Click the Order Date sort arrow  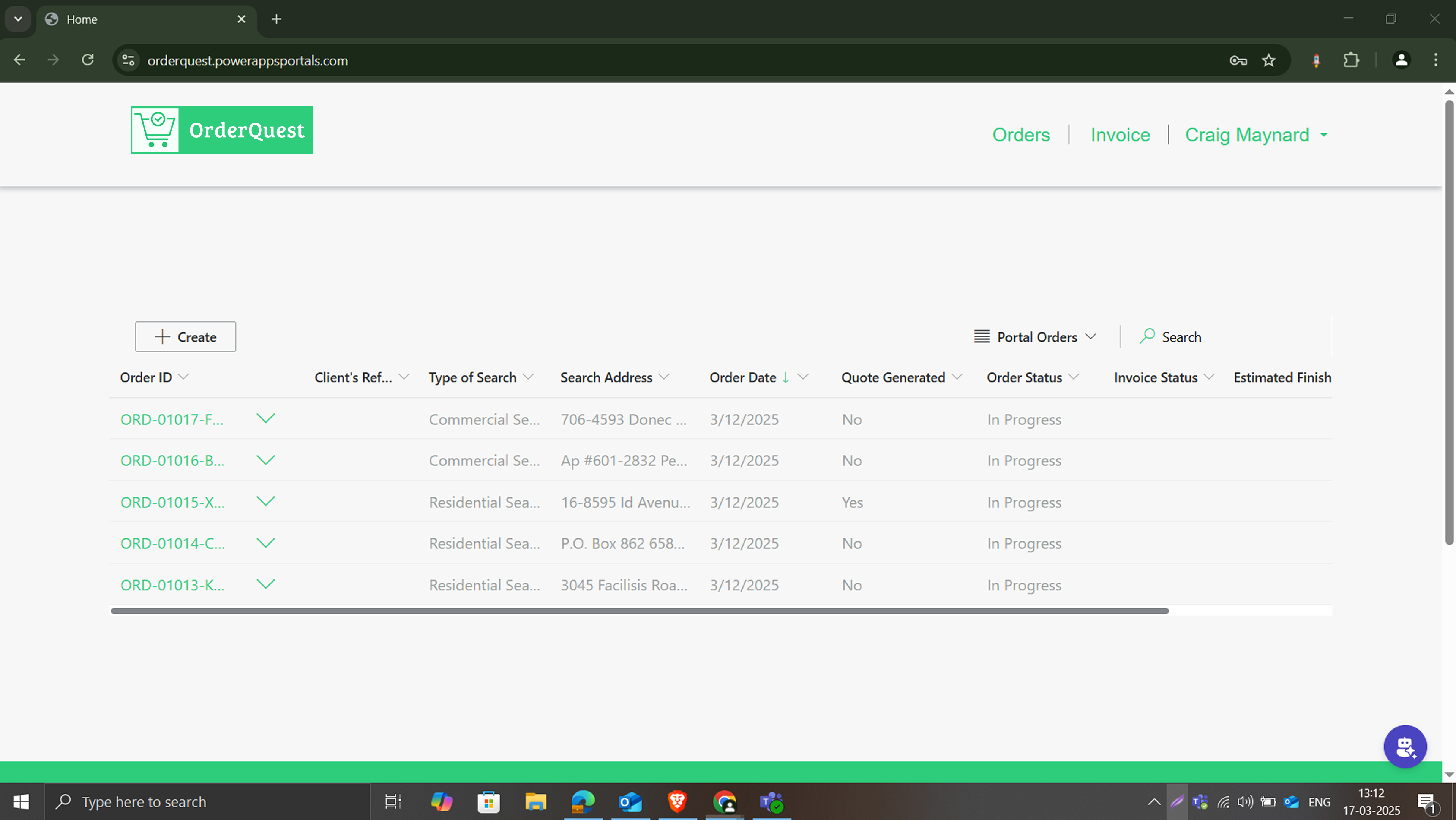[x=786, y=377]
